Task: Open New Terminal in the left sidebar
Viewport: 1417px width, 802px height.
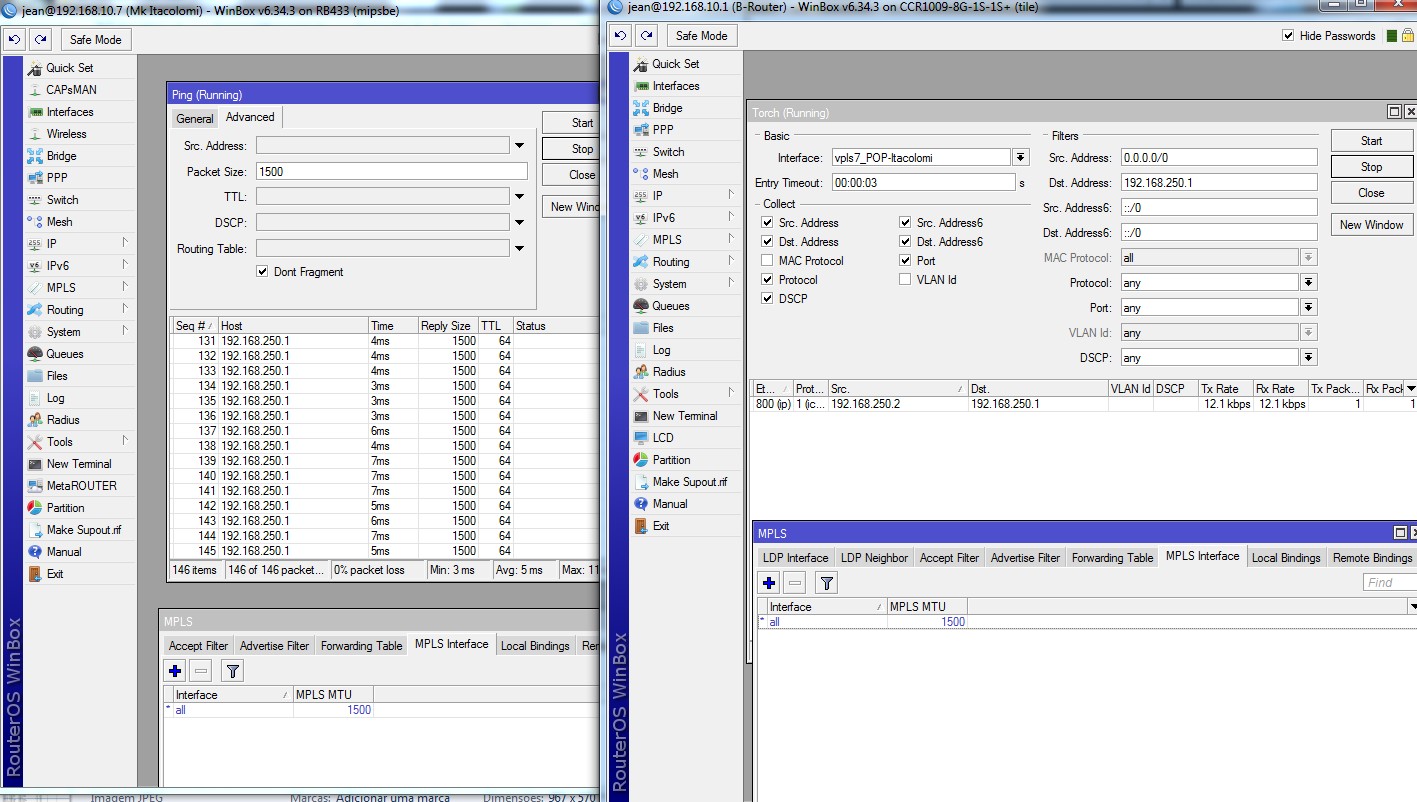Action: pos(78,464)
